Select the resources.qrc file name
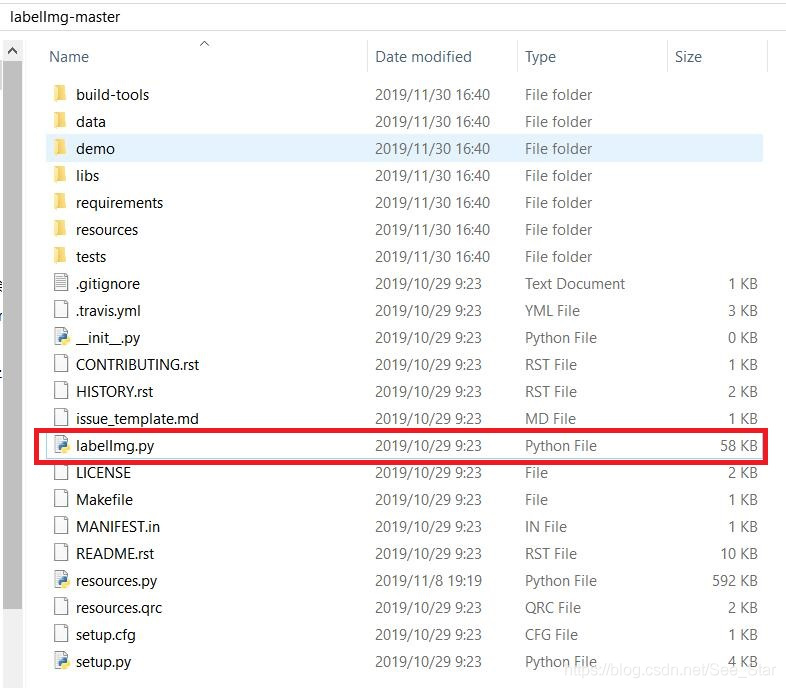This screenshot has height=688, width=786. tap(119, 608)
